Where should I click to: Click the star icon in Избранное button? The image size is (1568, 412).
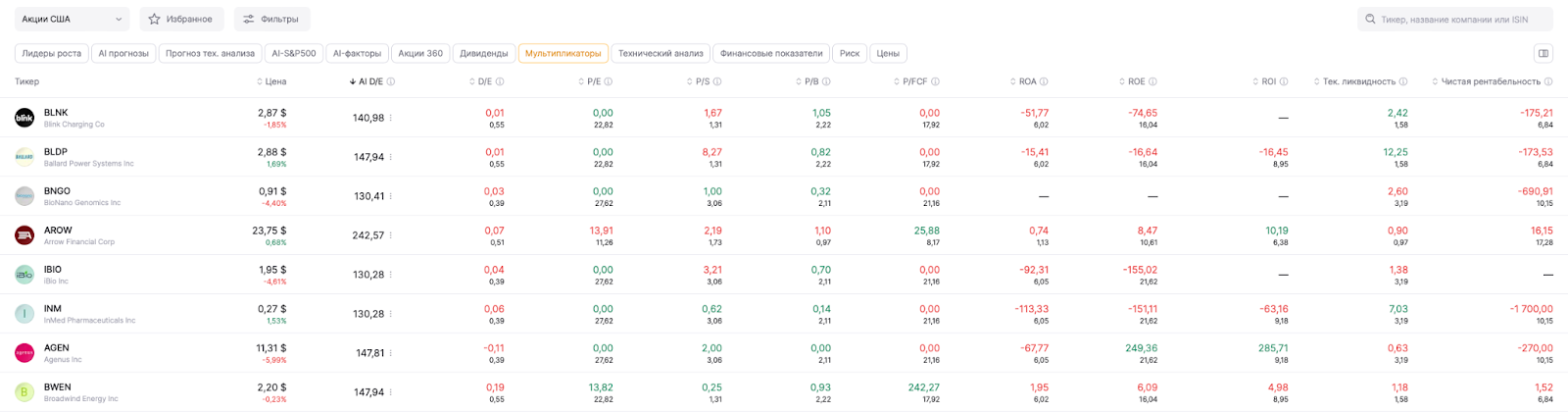click(155, 19)
